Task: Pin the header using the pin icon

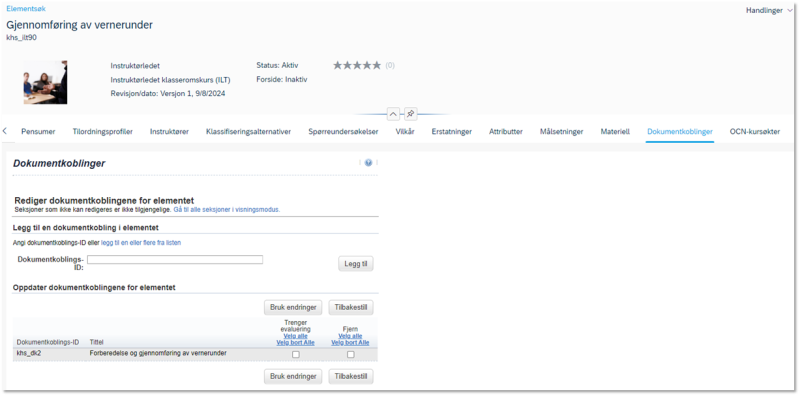Action: [411, 115]
